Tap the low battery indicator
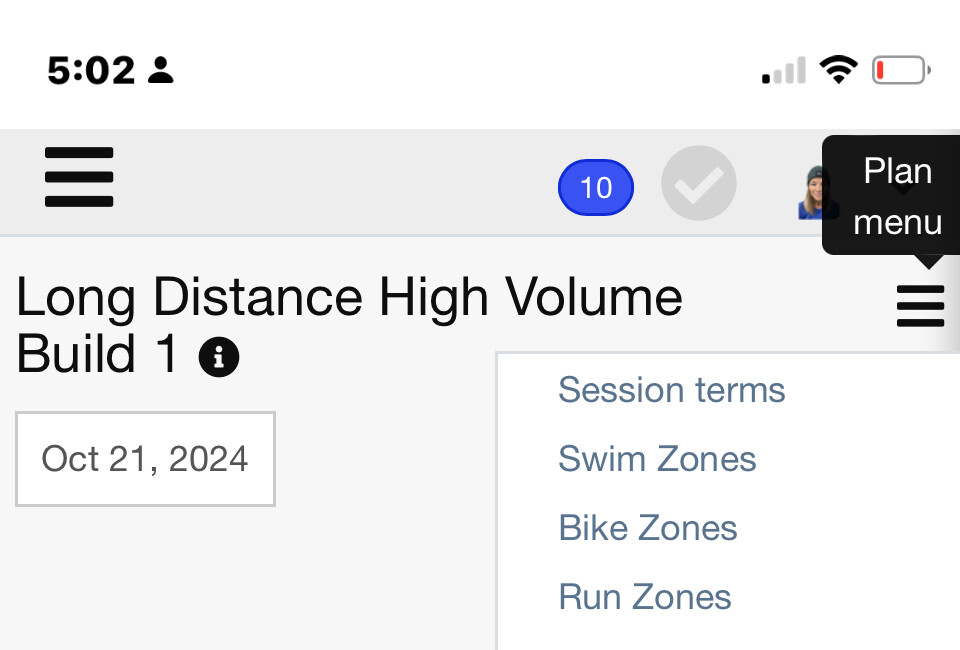960x650 pixels. coord(901,70)
